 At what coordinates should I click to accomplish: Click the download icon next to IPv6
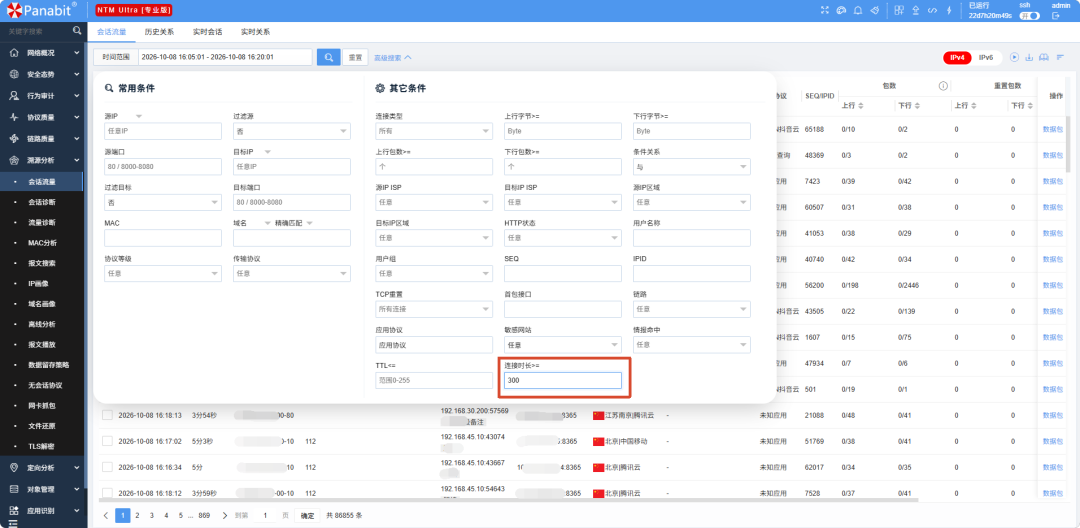coord(1029,57)
